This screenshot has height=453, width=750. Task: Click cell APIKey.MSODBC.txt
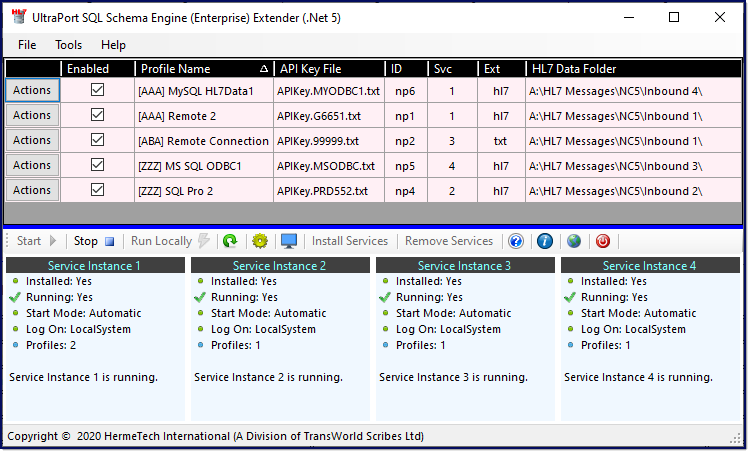point(329,166)
